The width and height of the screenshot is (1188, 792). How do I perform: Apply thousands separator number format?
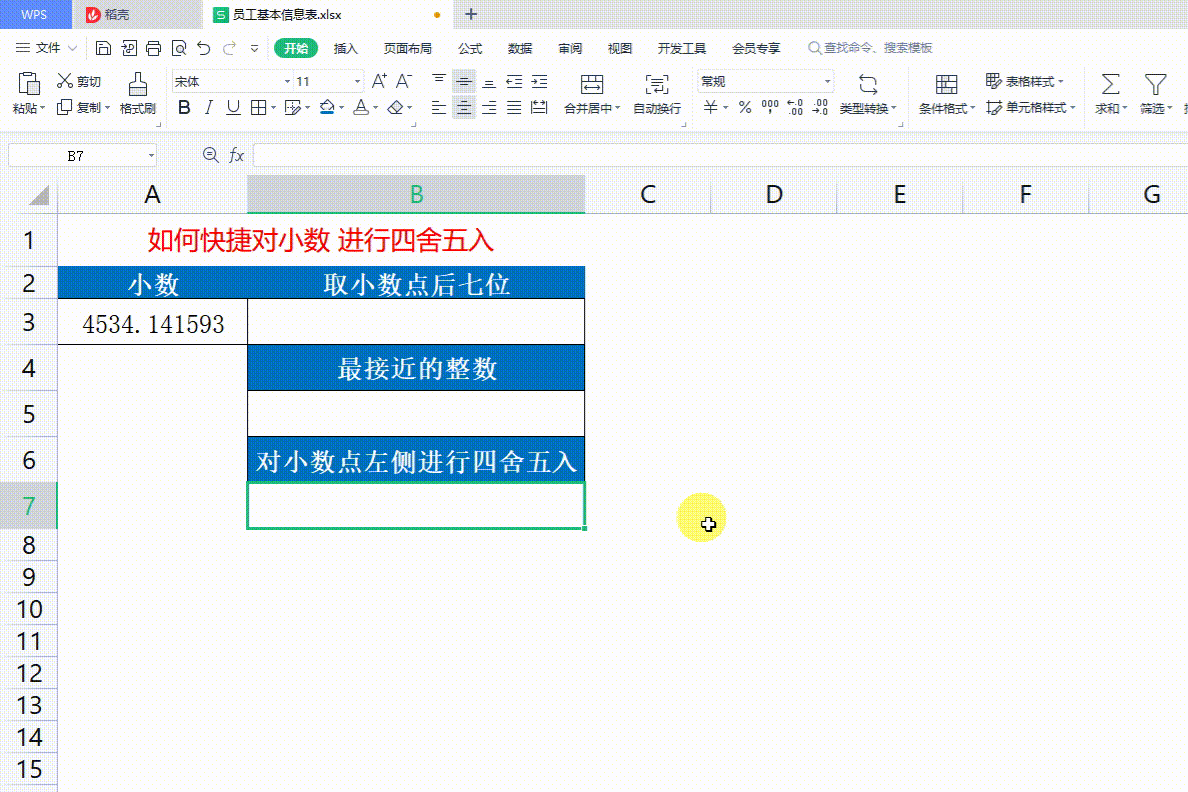point(770,108)
